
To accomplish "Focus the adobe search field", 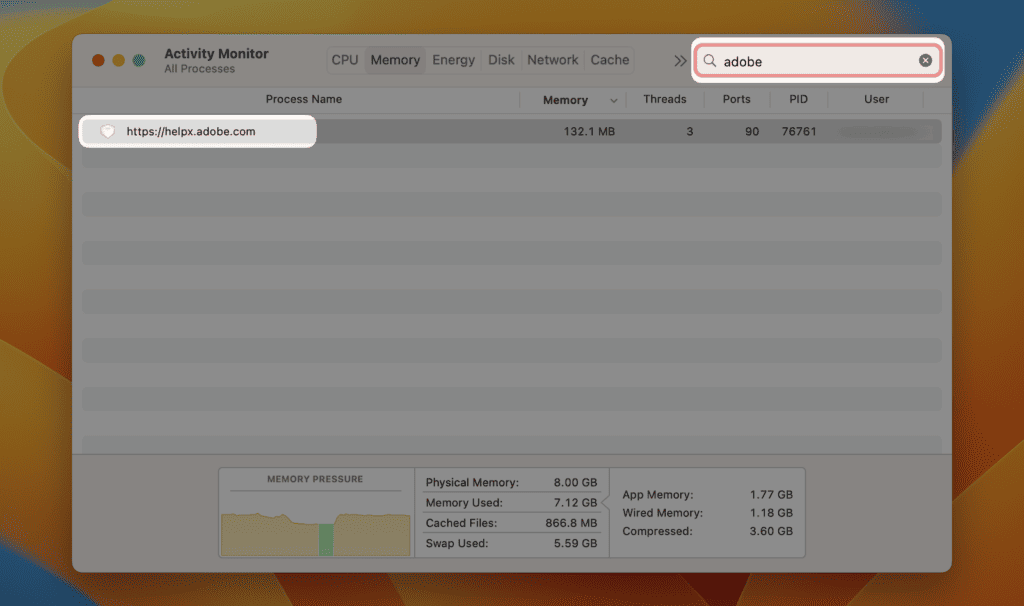I will [817, 61].
